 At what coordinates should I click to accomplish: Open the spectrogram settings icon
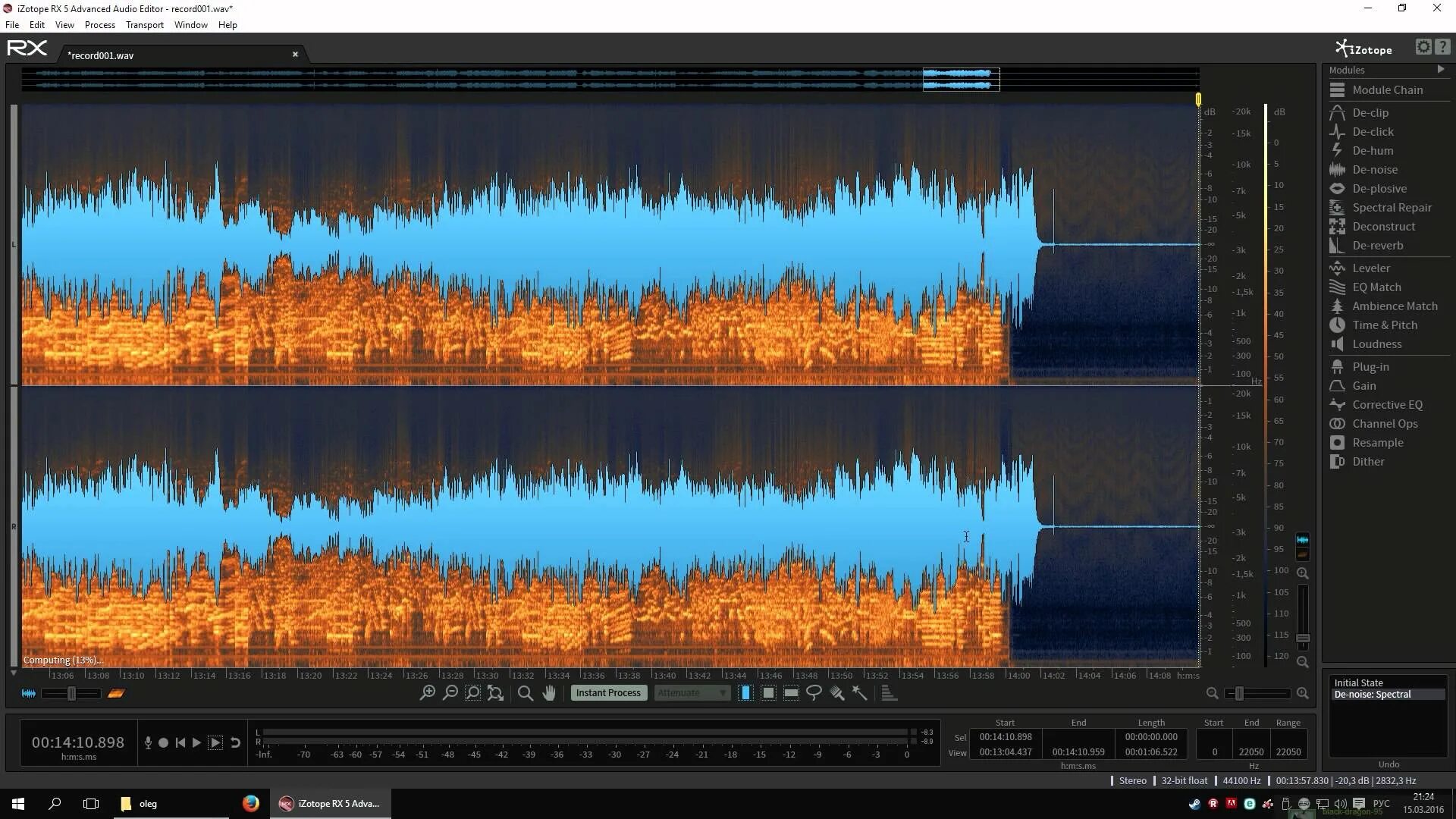click(x=1422, y=47)
